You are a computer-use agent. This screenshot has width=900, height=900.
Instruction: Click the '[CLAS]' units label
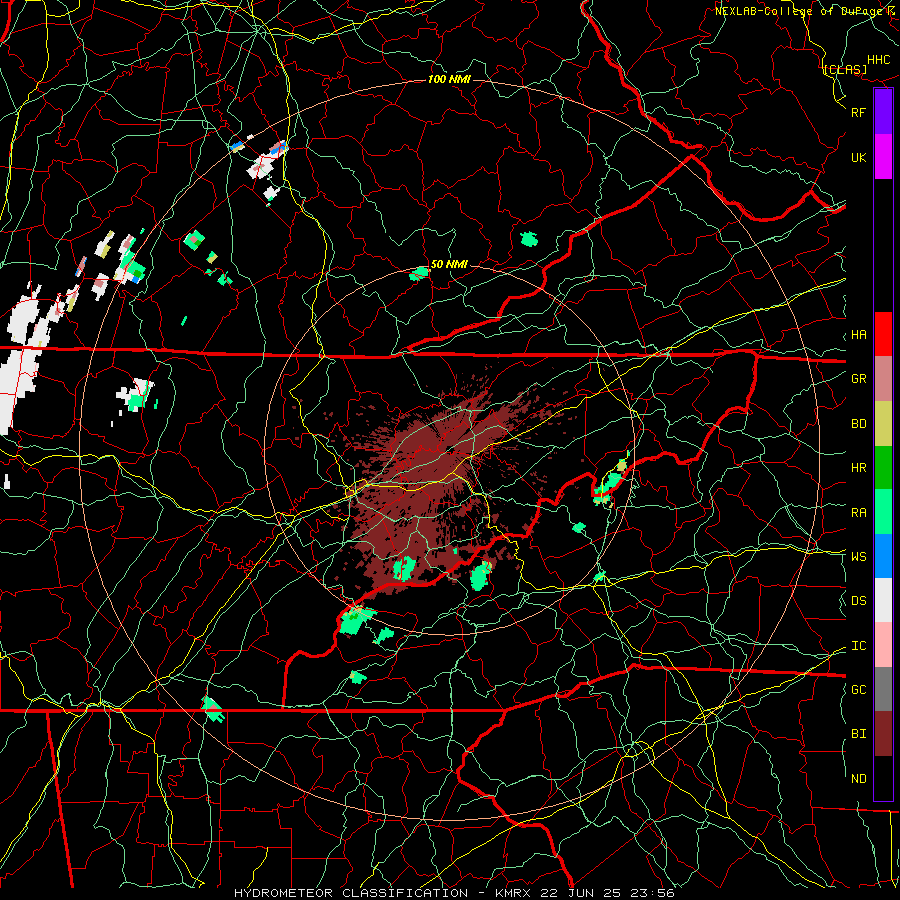tap(845, 69)
